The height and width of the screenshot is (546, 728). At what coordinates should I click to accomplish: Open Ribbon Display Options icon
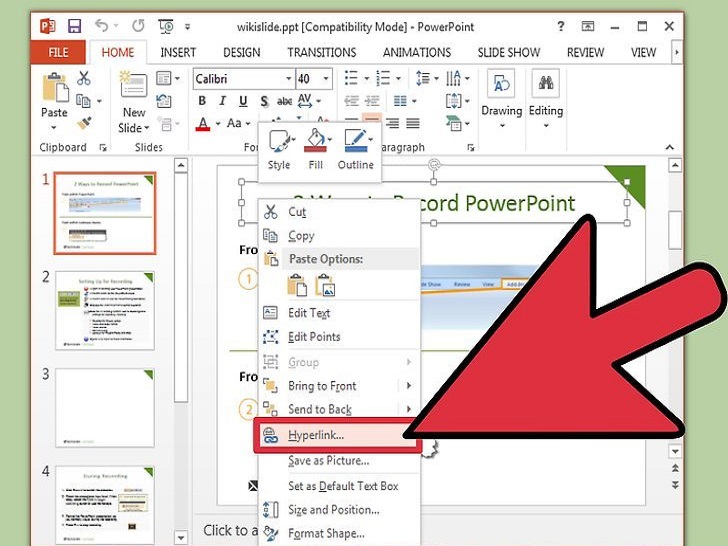(588, 26)
